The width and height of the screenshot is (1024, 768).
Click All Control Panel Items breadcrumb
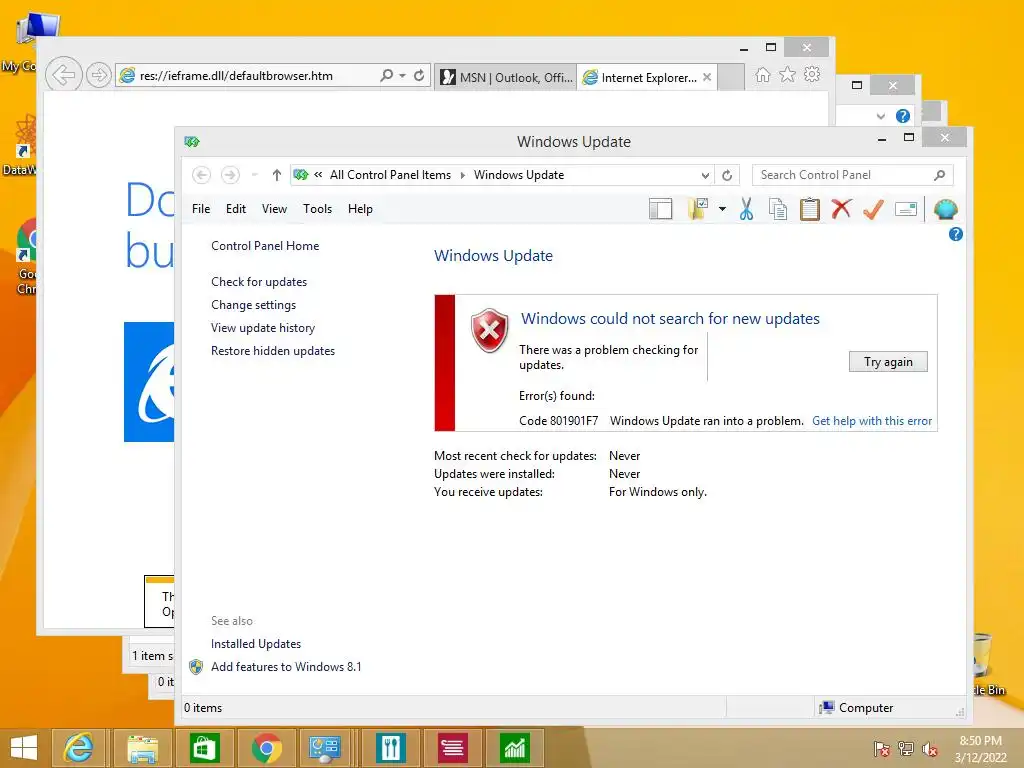[390, 175]
